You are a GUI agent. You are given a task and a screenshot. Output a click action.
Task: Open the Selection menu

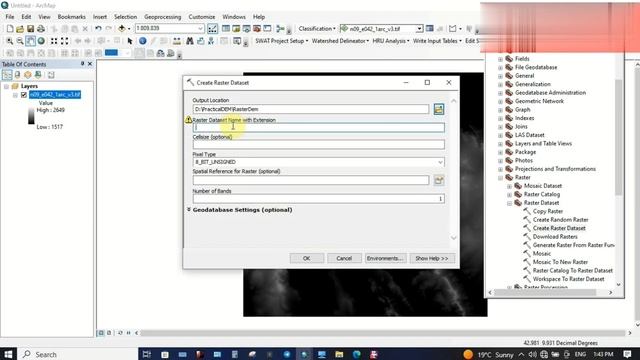(125, 17)
